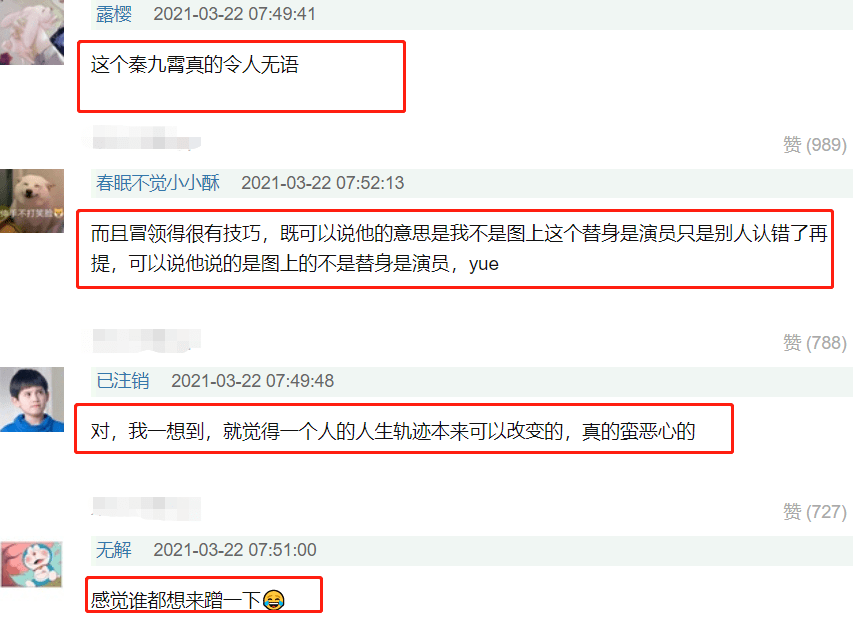
Task: Visit profile of user 无解
Action: click(114, 550)
